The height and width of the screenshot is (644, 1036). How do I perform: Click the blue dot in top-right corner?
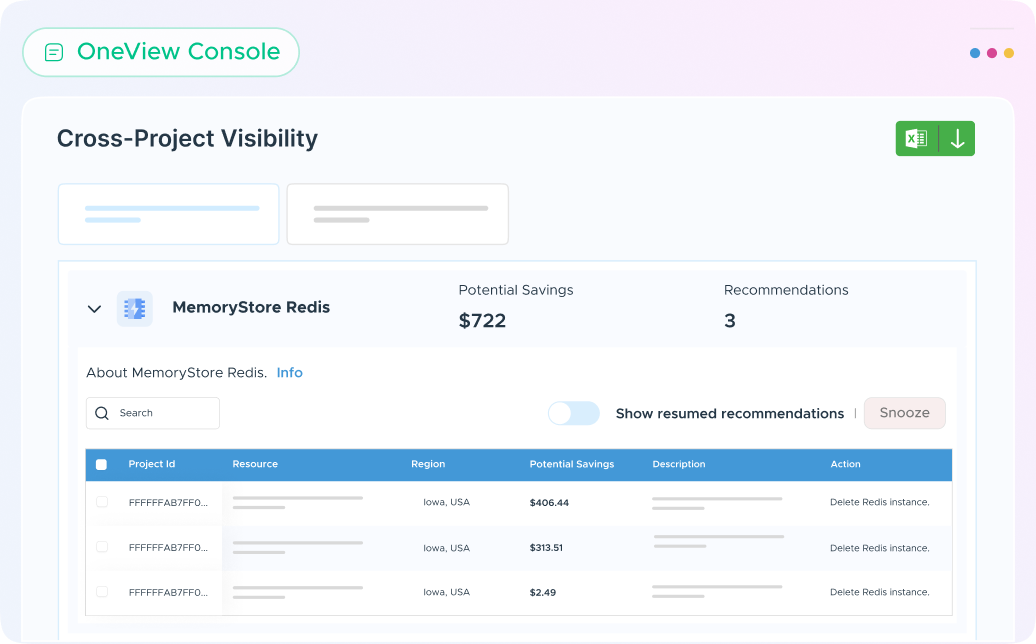[x=975, y=53]
